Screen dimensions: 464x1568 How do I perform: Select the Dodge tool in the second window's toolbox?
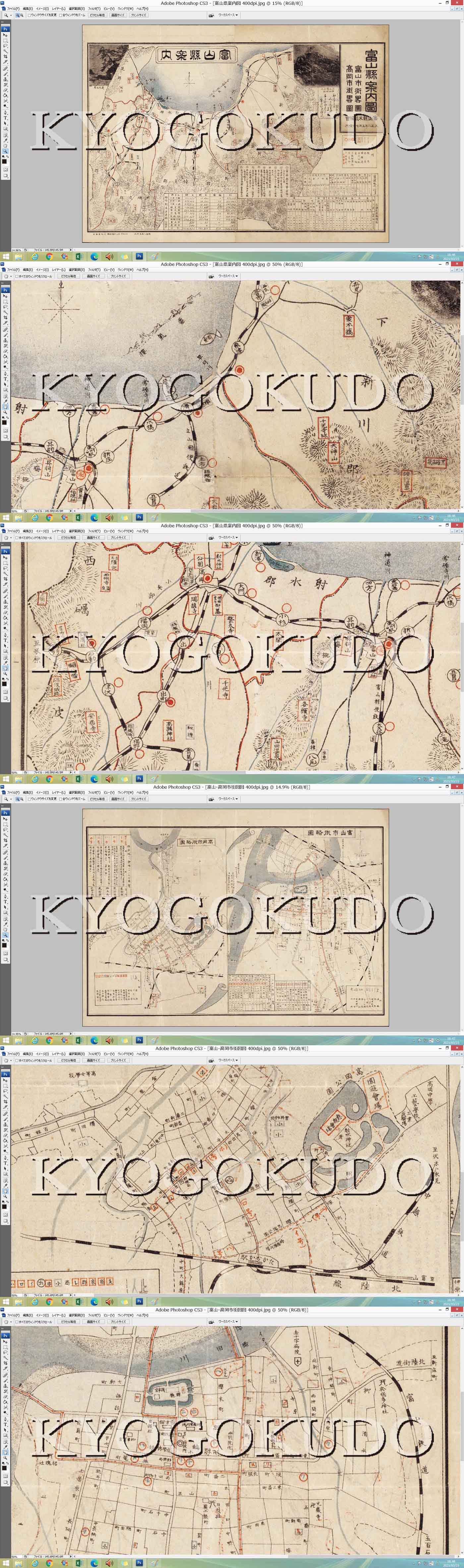(x=6, y=368)
